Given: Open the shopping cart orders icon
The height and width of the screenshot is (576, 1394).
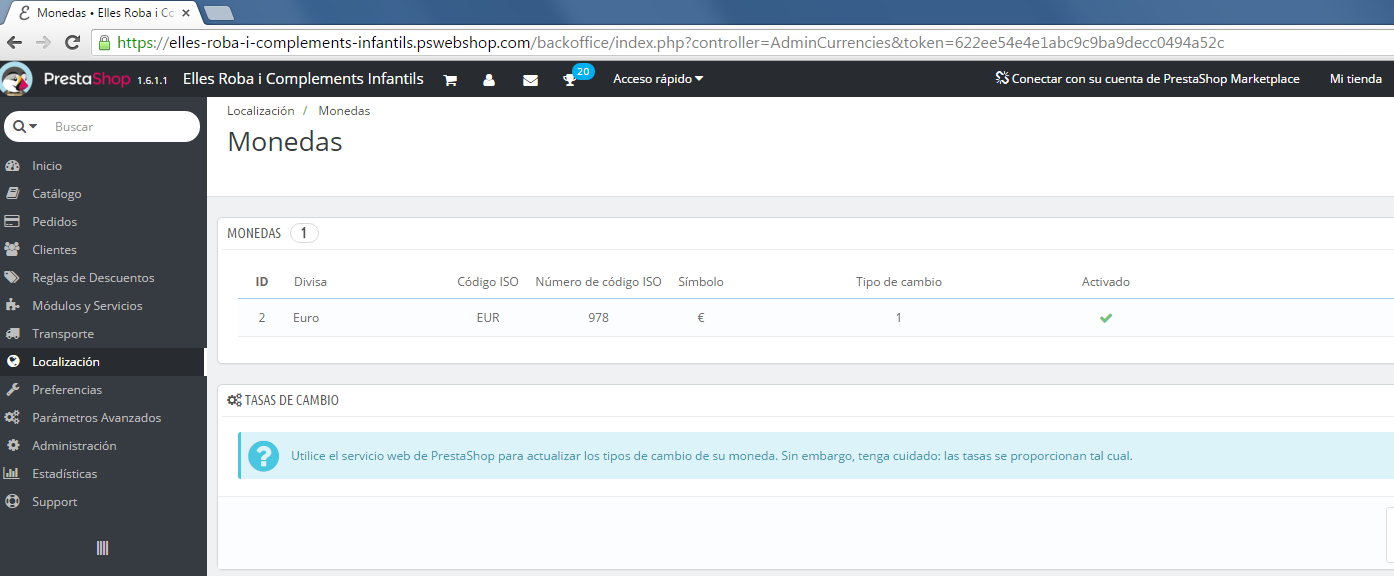Looking at the screenshot, I should (x=450, y=80).
